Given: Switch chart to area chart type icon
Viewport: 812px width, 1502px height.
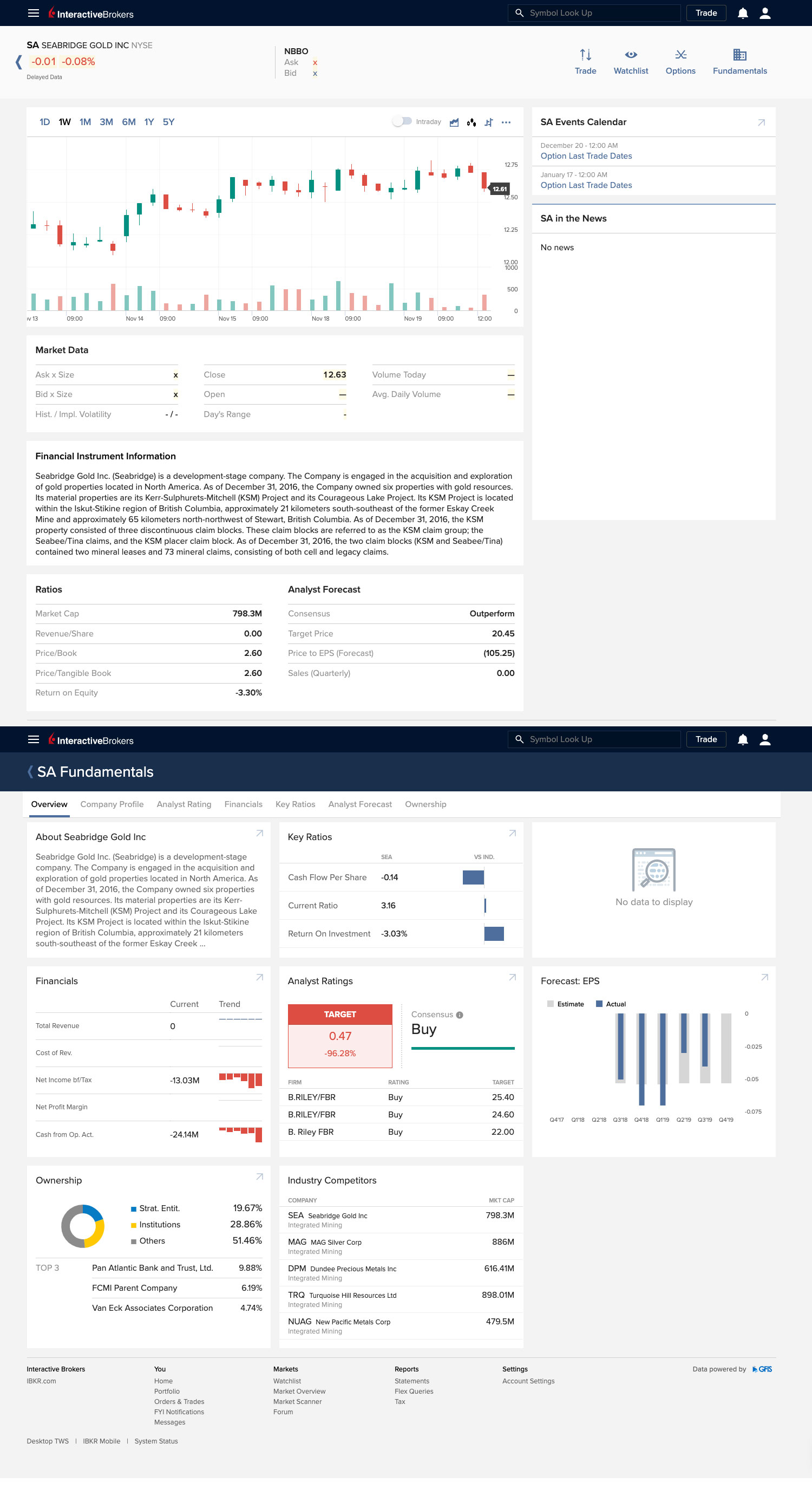Looking at the screenshot, I should tap(454, 122).
